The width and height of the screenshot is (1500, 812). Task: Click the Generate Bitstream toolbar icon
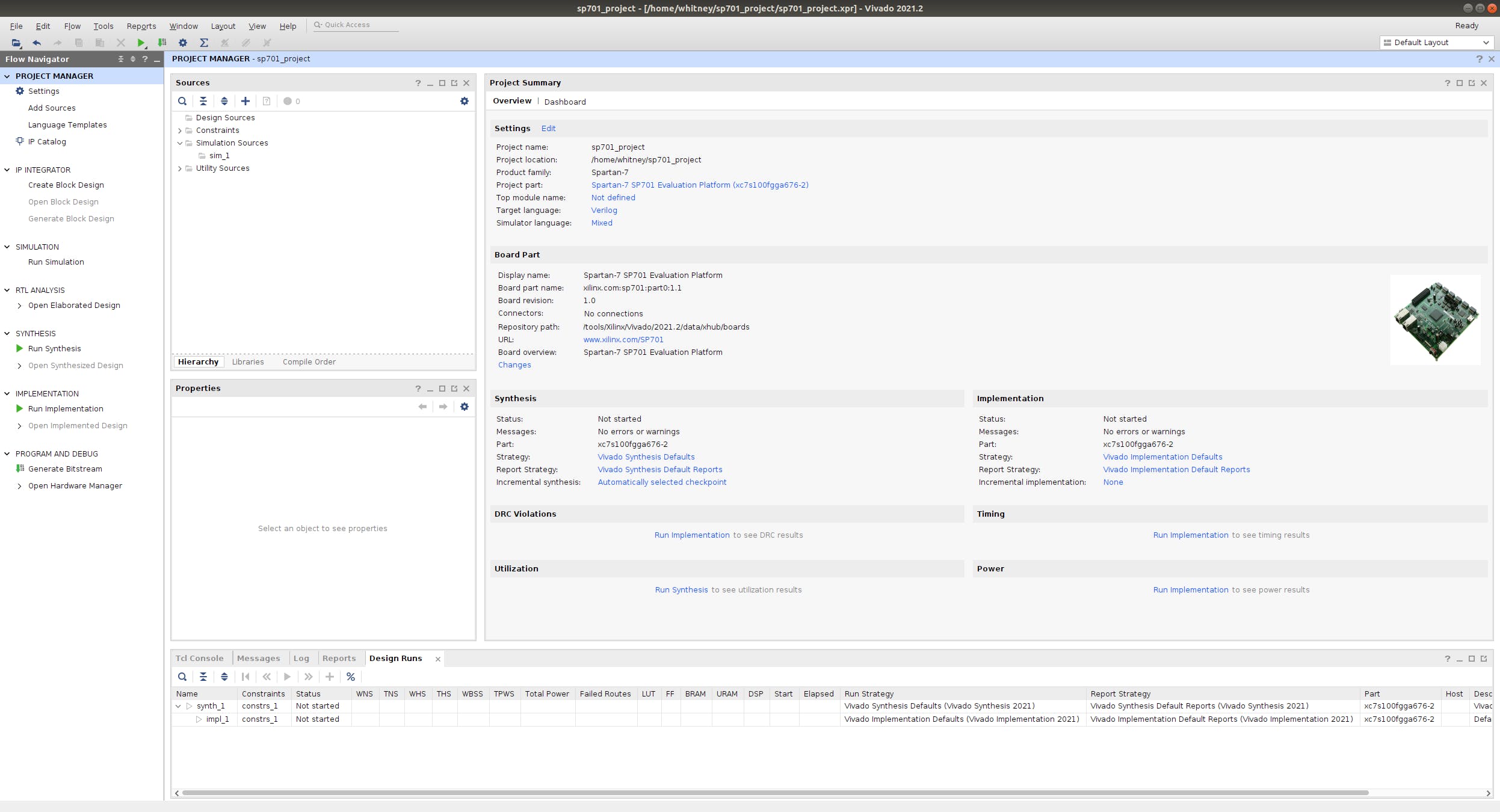162,43
